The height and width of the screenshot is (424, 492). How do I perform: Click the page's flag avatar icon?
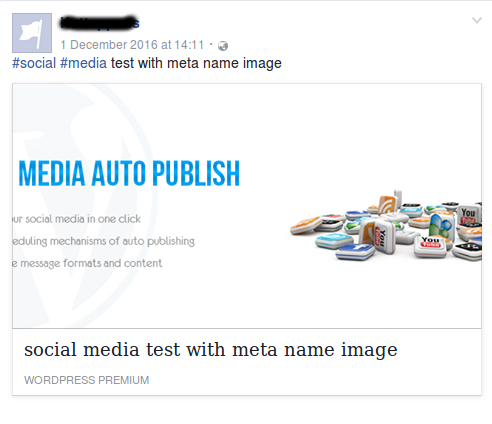point(32,33)
